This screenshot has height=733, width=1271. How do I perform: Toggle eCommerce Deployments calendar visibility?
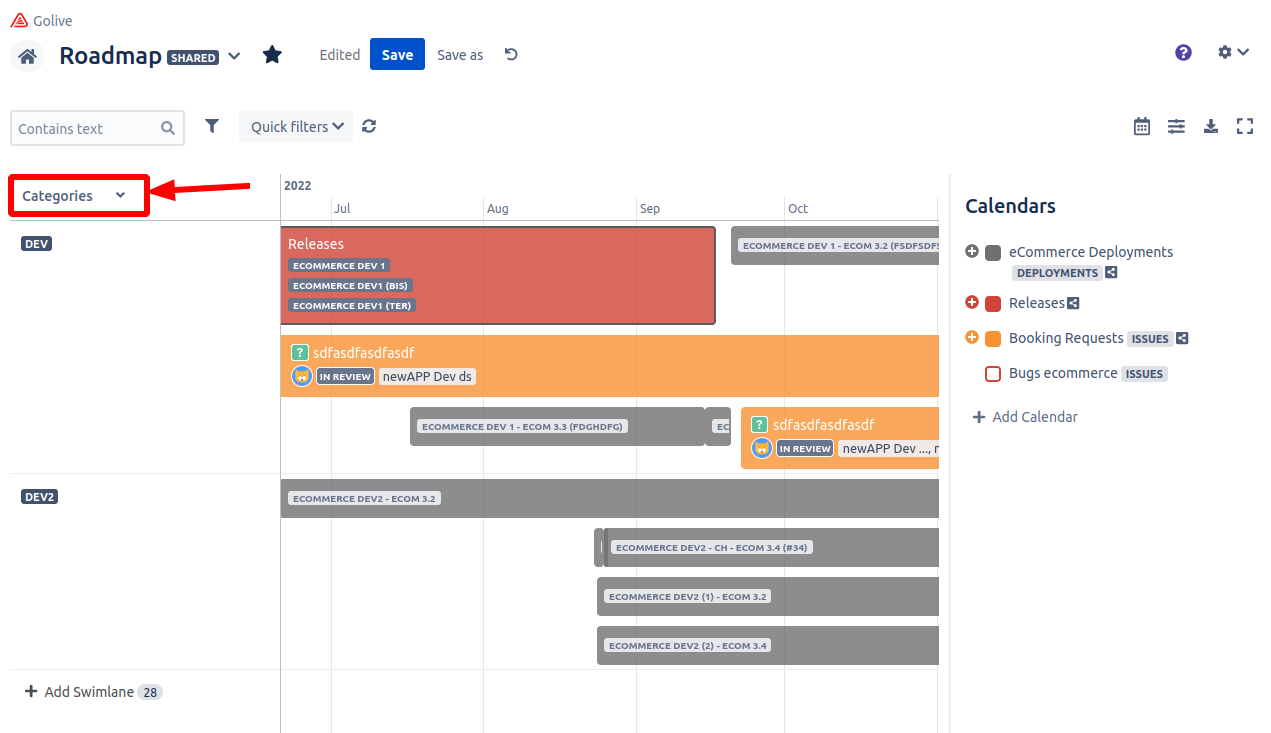pos(993,253)
